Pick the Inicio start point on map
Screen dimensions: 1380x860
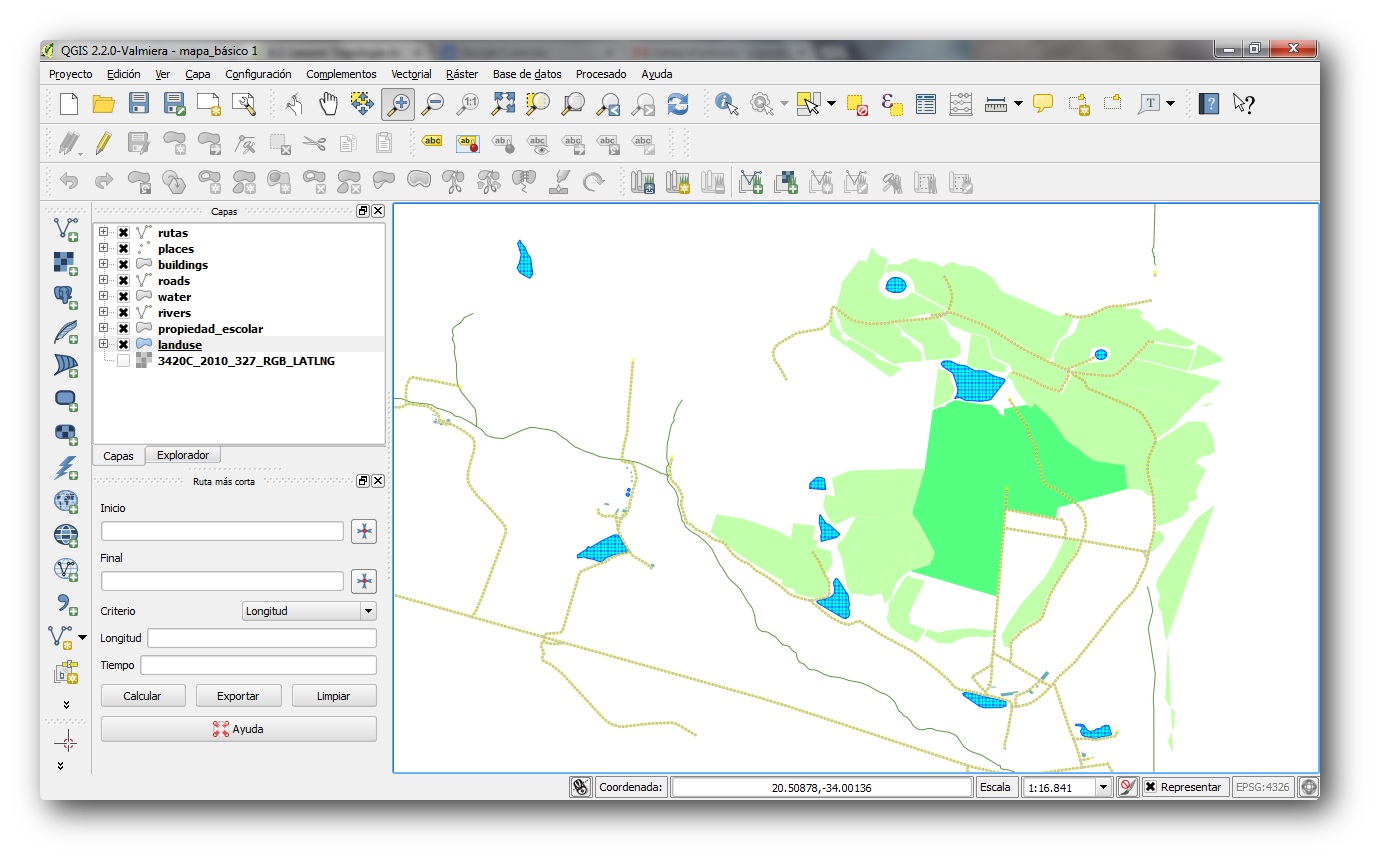point(364,531)
